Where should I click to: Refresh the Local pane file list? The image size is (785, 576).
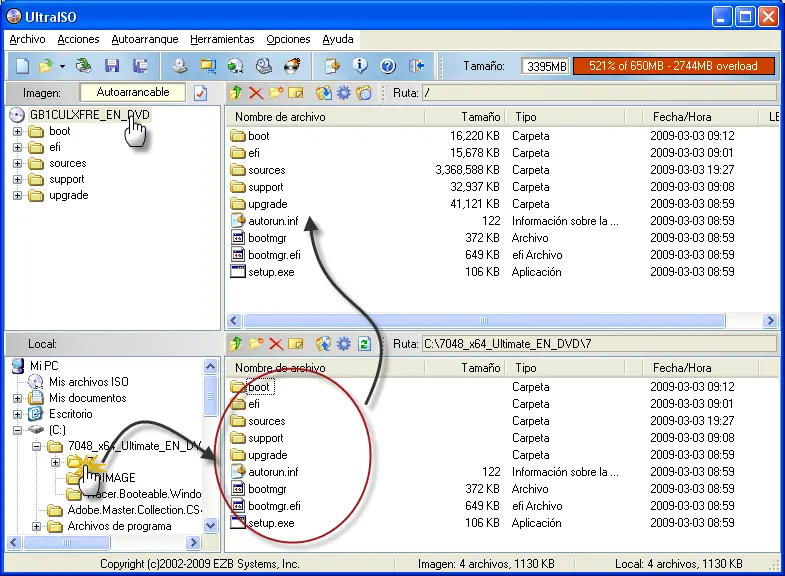[364, 343]
